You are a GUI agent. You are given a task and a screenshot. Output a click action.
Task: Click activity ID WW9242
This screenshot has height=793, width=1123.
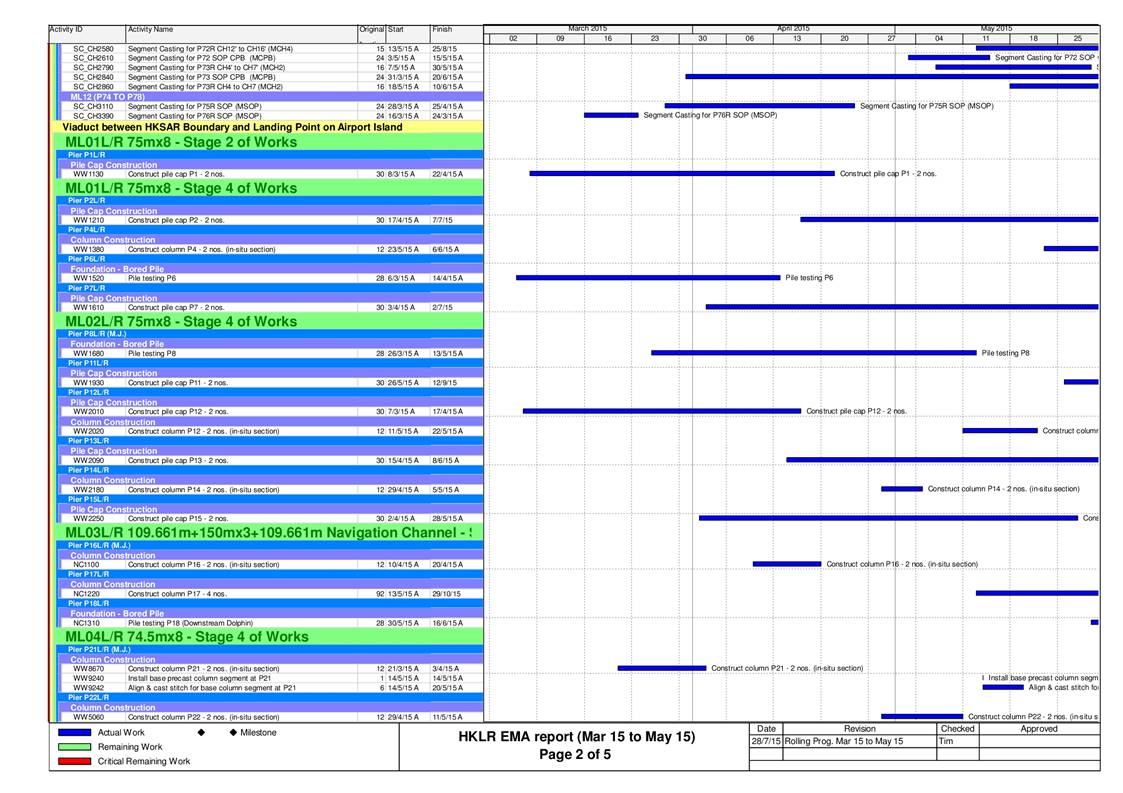88,688
